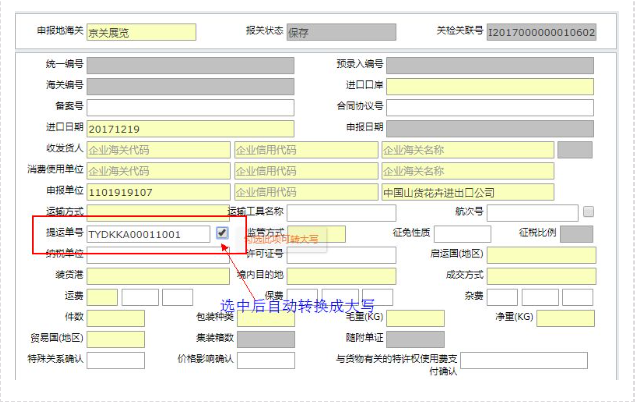635x402 pixels.
Task: Click 提运单号 field with TYDKKA00011001
Action: tap(148, 234)
